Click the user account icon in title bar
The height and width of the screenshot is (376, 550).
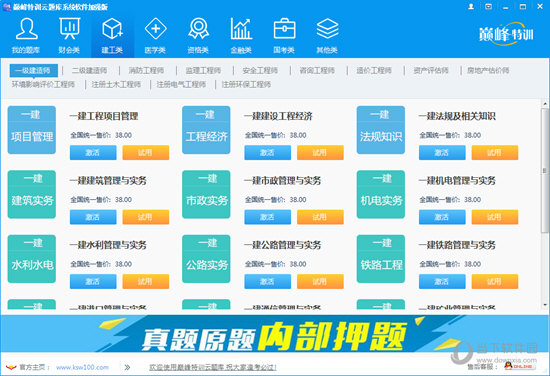coord(471,6)
